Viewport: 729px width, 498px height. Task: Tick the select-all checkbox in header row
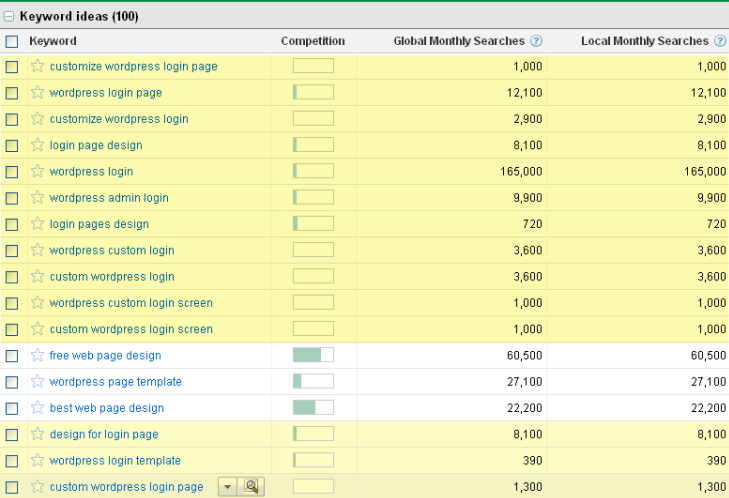pyautogui.click(x=12, y=42)
